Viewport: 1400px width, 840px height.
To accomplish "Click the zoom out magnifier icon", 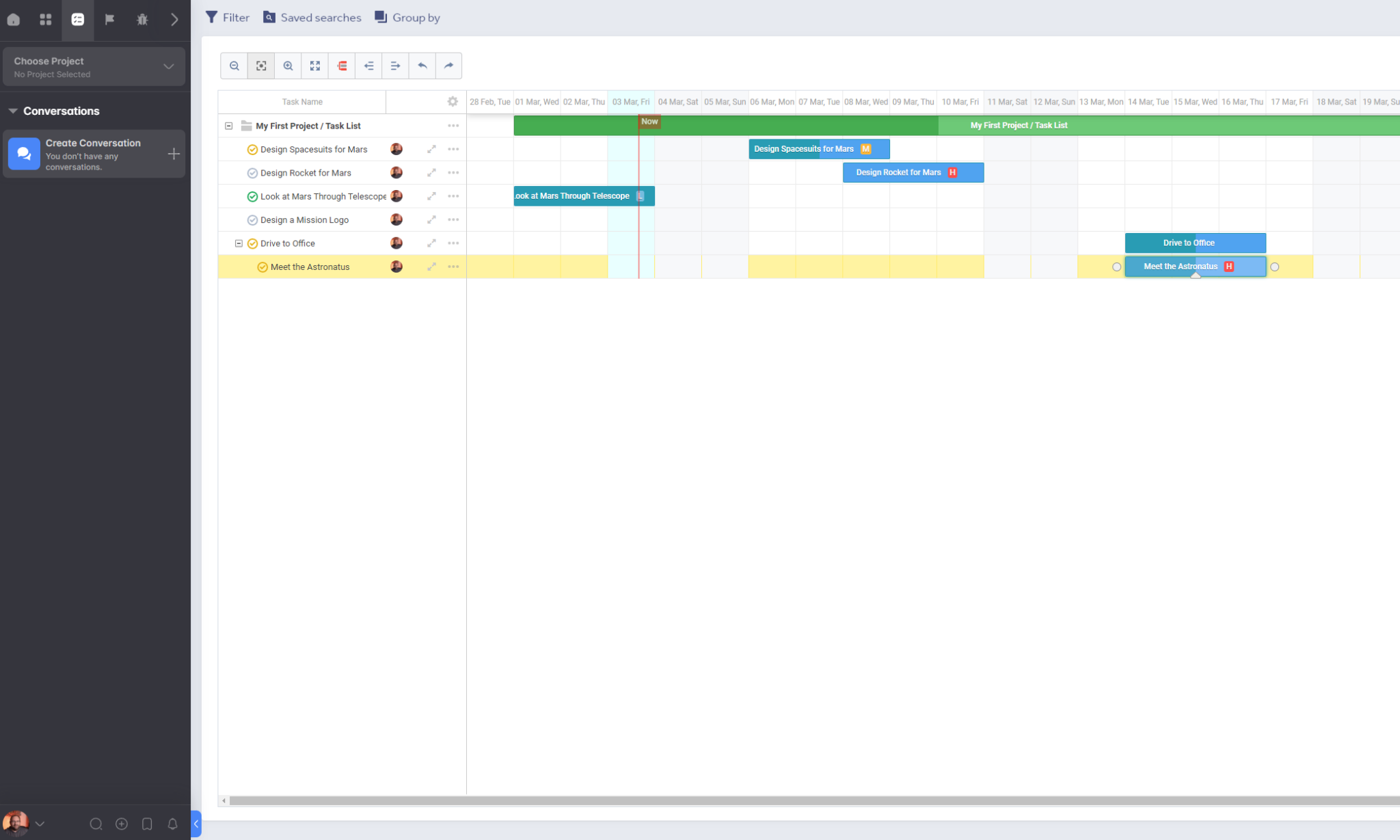I will [x=234, y=66].
